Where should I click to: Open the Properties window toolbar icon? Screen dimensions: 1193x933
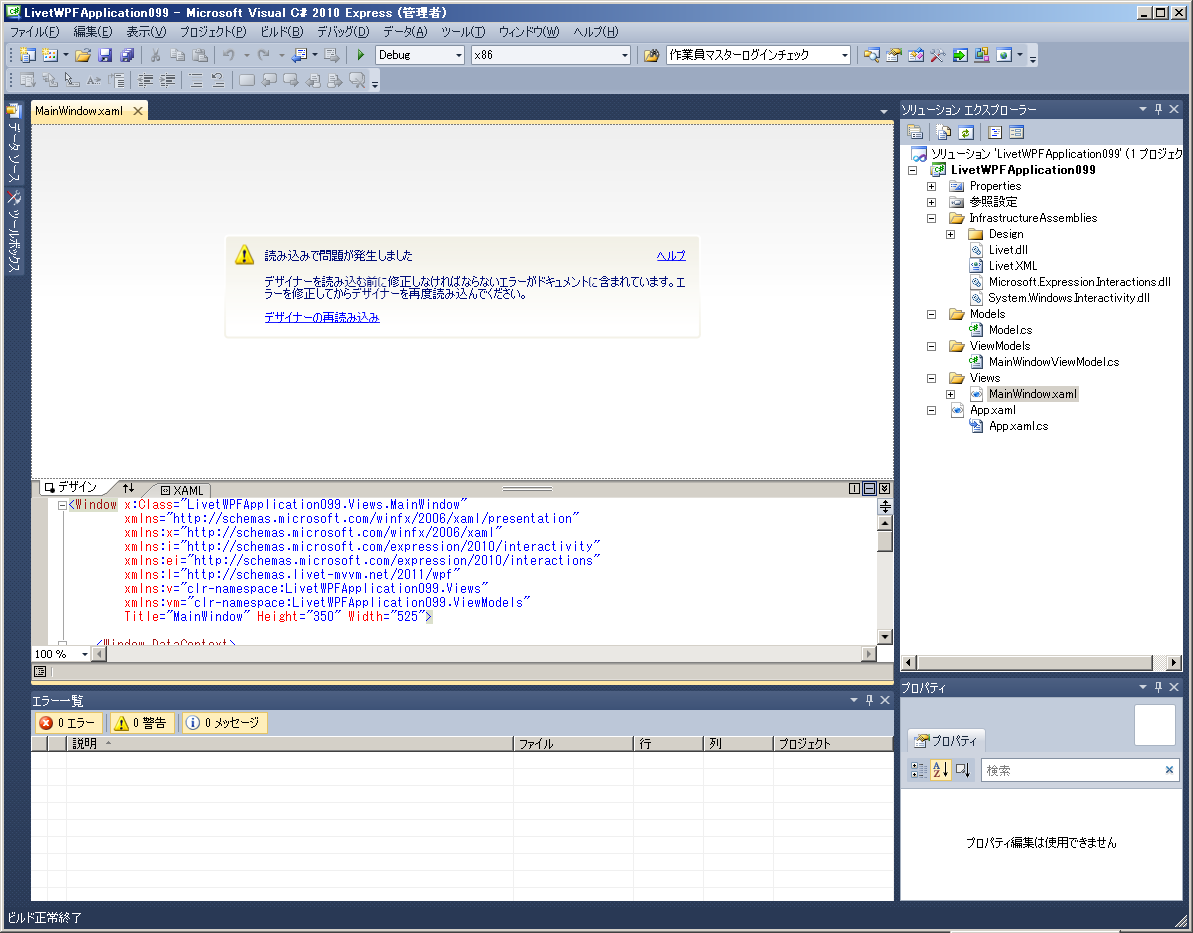click(894, 55)
